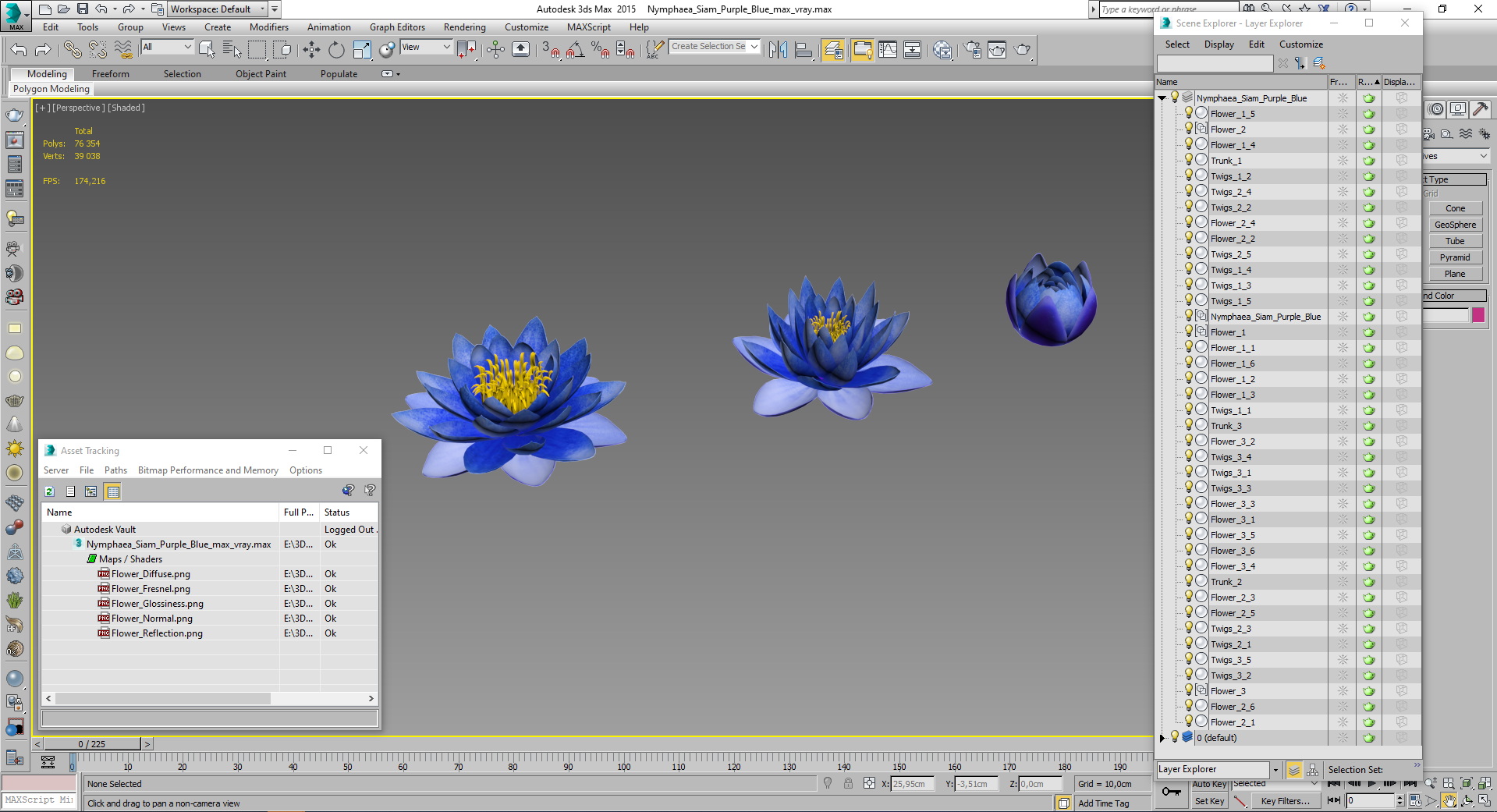
Task: Switch to the Freeform ribbon tab
Action: 111,74
